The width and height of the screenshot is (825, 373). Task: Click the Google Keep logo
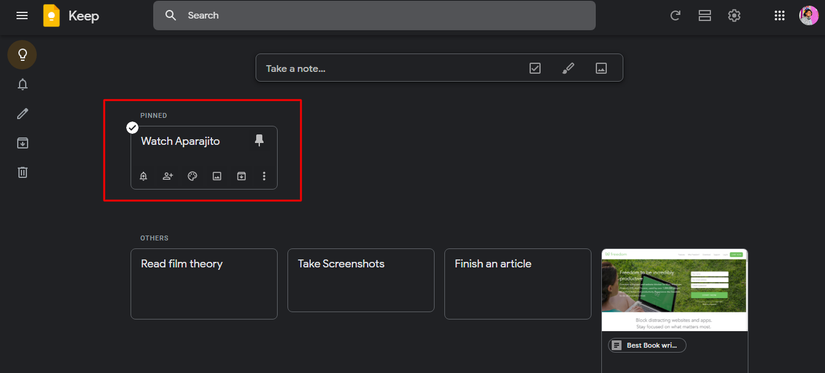[52, 16]
